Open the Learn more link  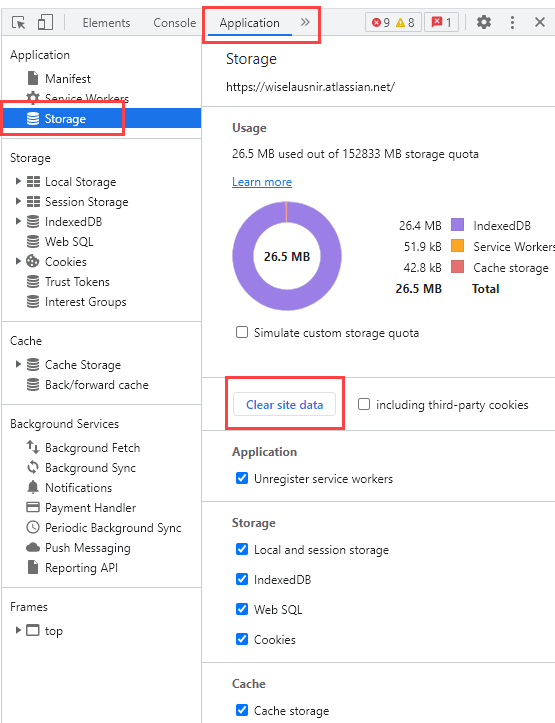[x=262, y=182]
